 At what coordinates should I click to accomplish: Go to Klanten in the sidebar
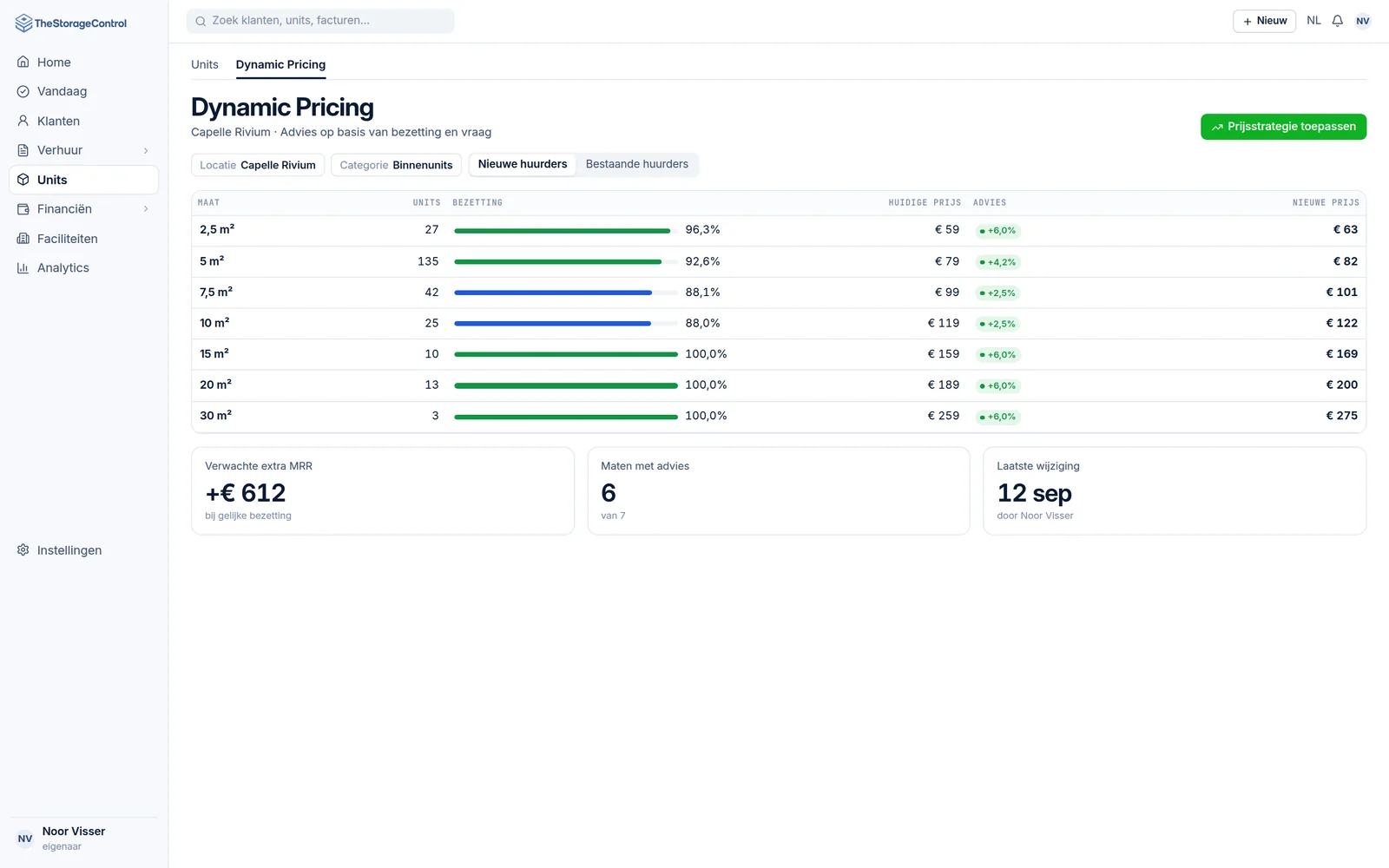tap(83, 121)
